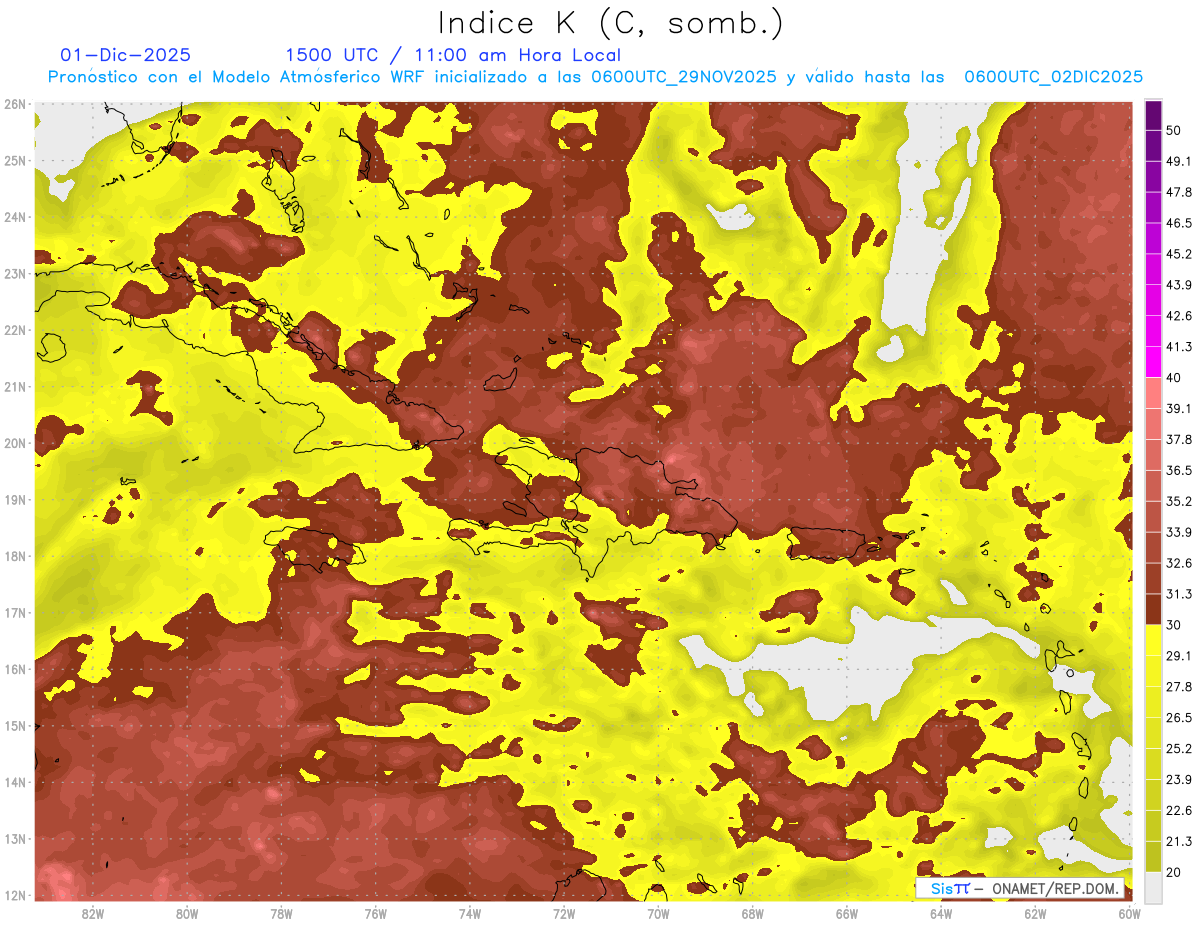Click the longitude axis label "72W"

click(564, 913)
